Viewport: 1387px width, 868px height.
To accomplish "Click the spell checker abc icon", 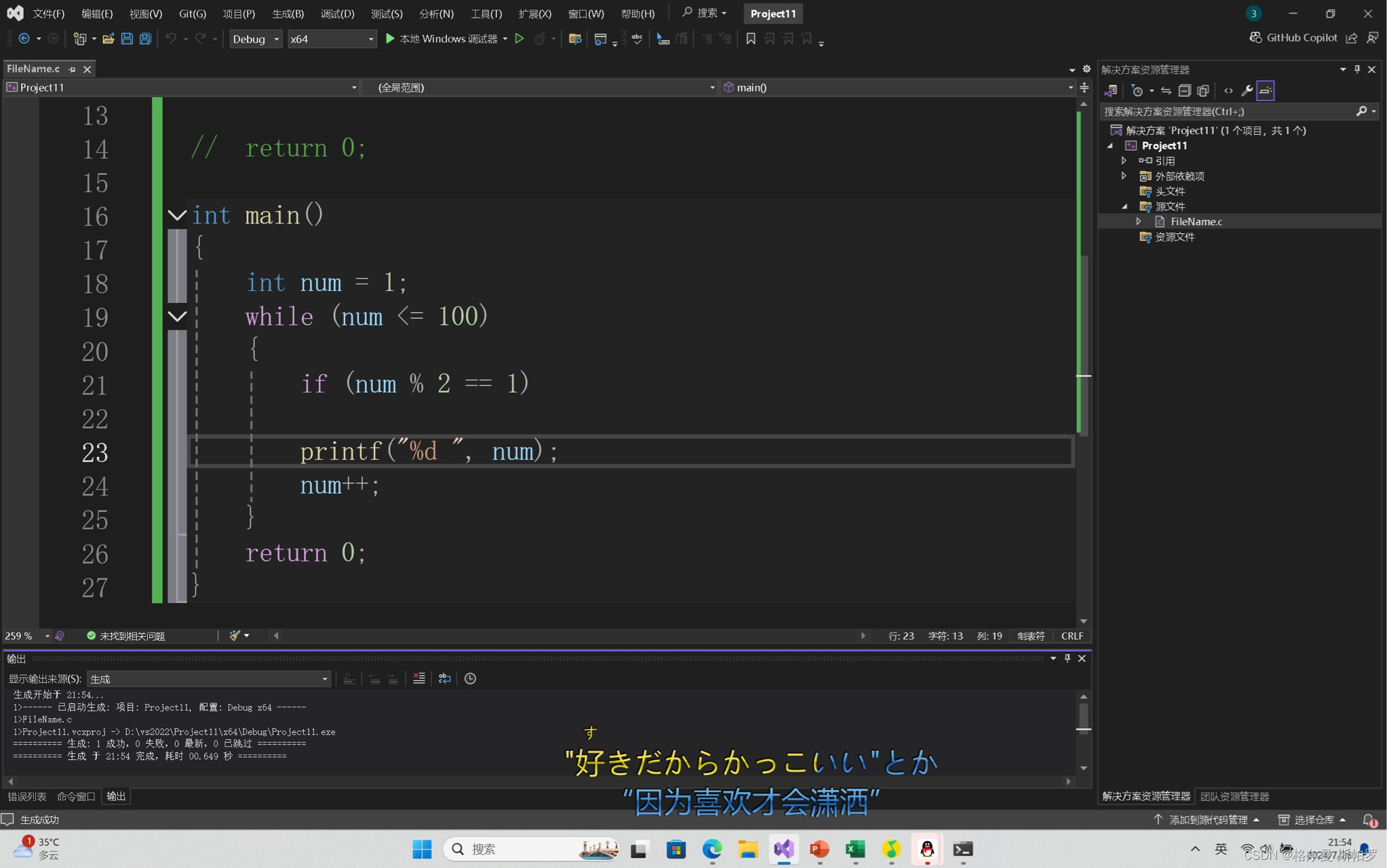I will (637, 39).
